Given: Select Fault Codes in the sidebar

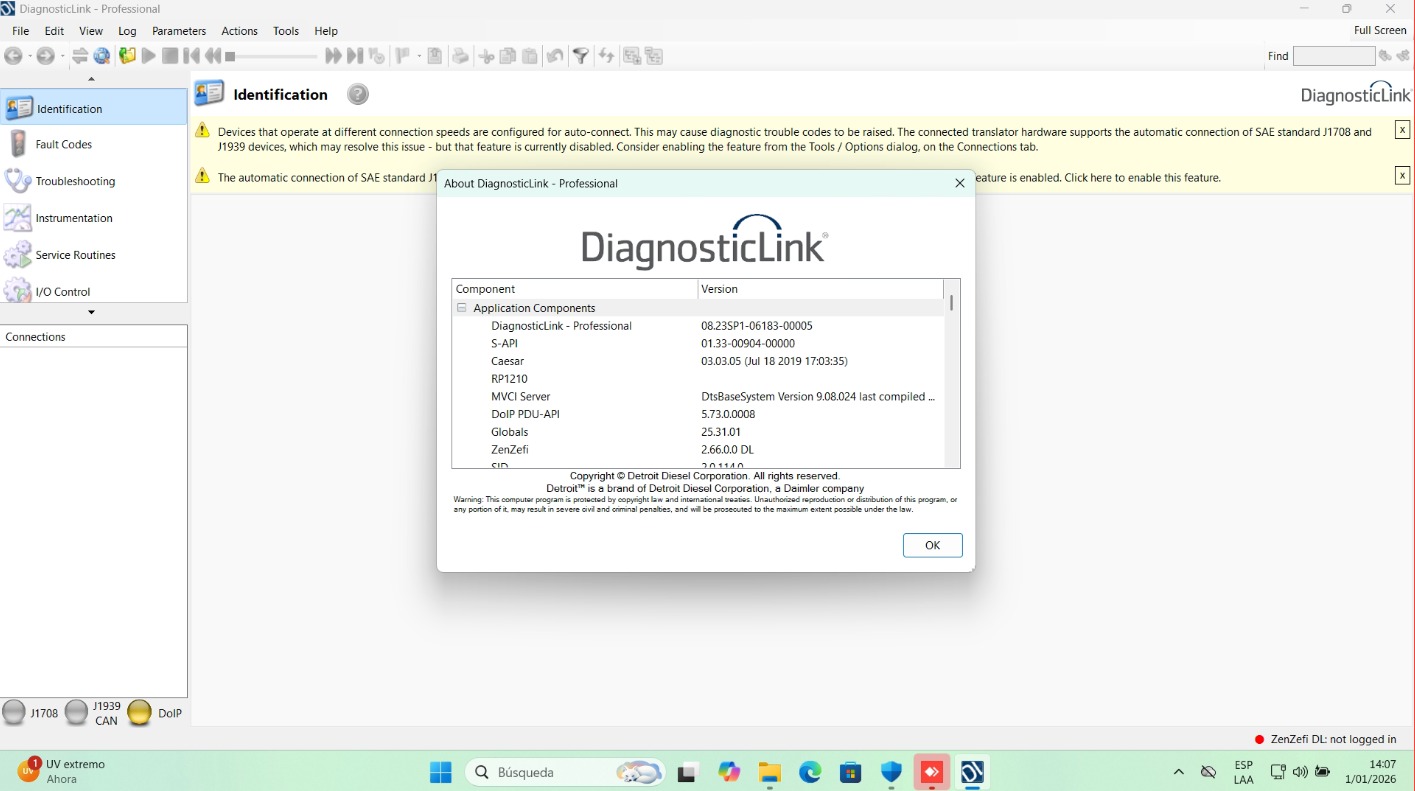Looking at the screenshot, I should click(x=94, y=144).
